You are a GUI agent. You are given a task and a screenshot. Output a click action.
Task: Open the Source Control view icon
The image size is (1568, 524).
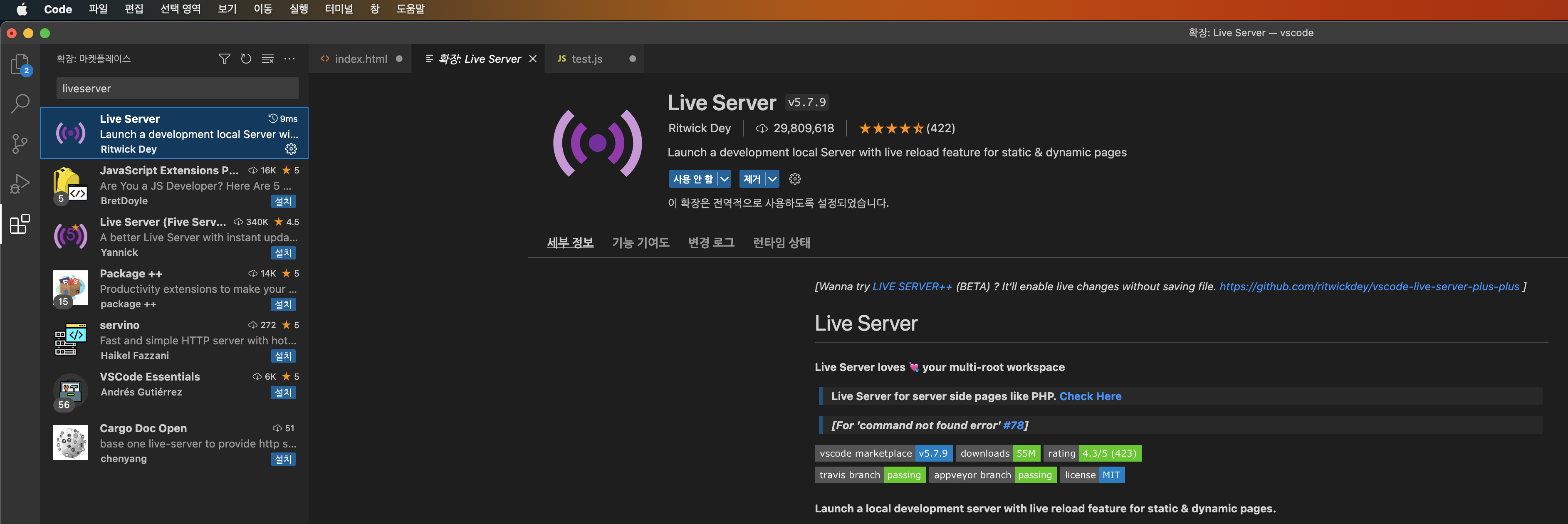coord(20,143)
